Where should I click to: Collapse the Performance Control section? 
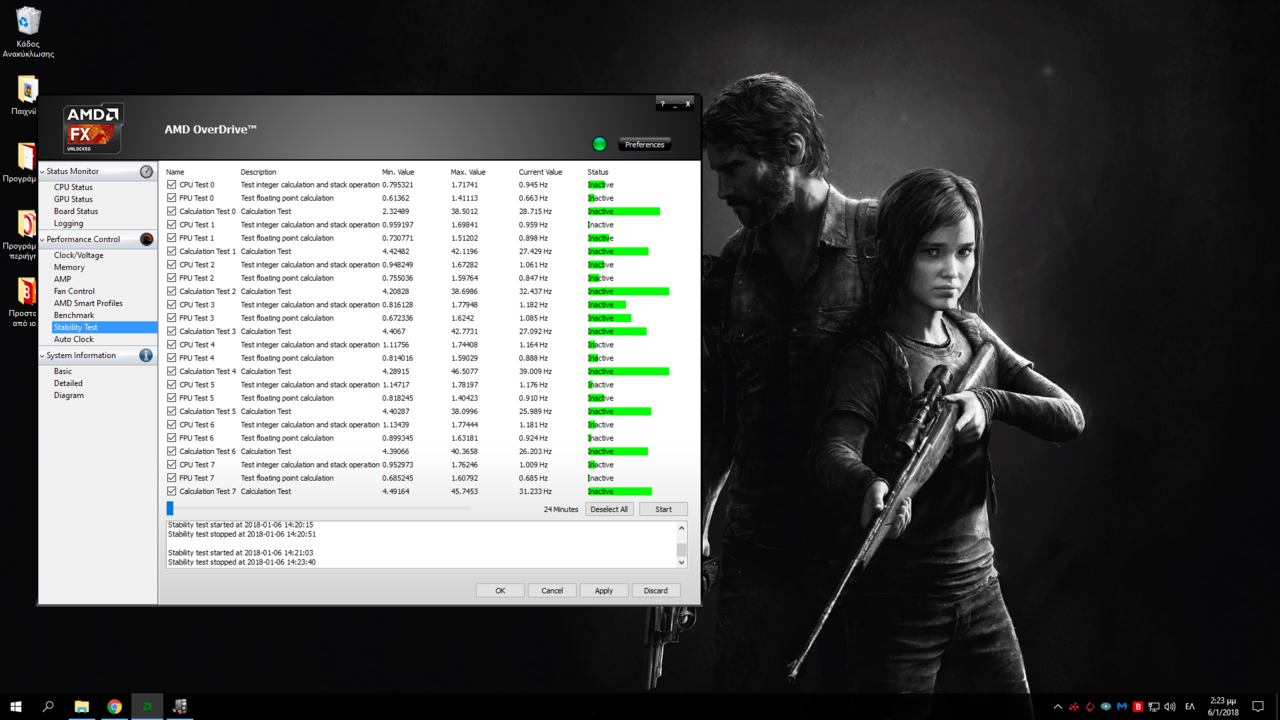pos(42,239)
